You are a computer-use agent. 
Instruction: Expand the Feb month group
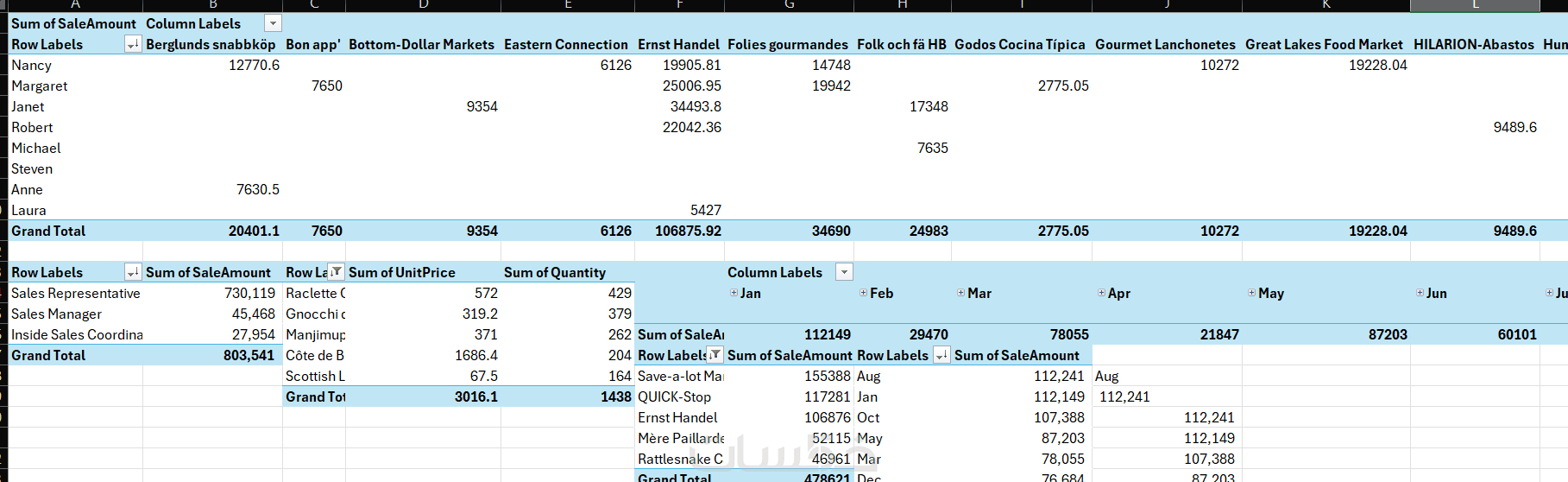(863, 293)
